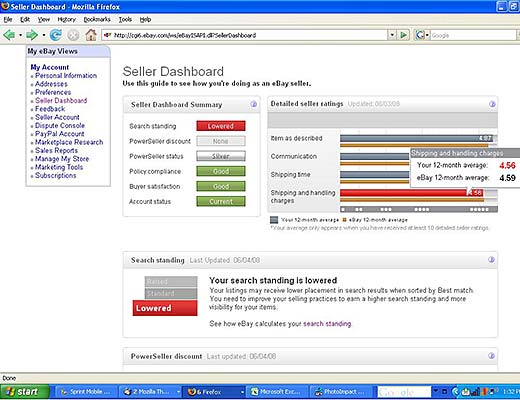Open the PayPal Account link
The width and height of the screenshot is (520, 400).
click(x=60, y=134)
